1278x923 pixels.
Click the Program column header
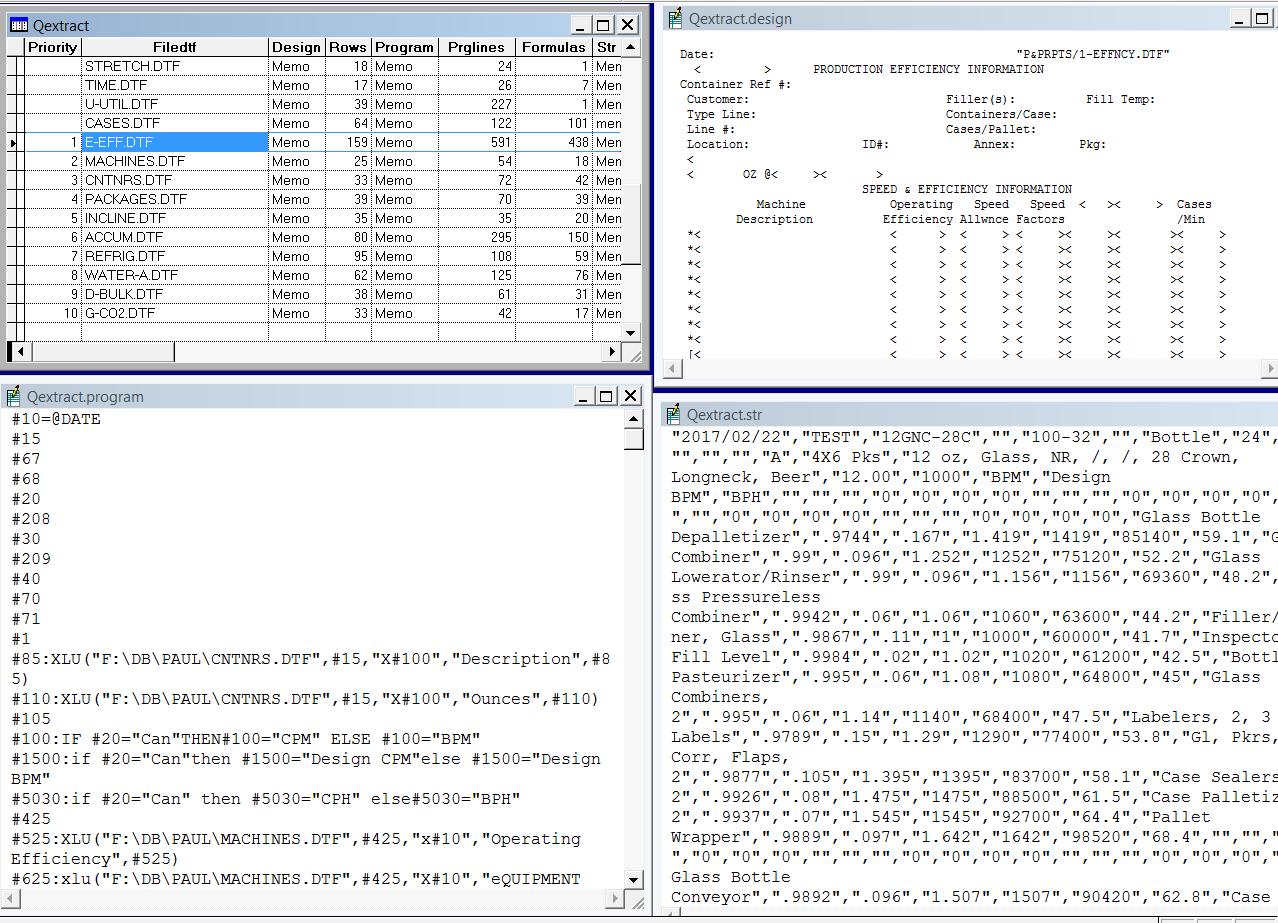tap(405, 47)
